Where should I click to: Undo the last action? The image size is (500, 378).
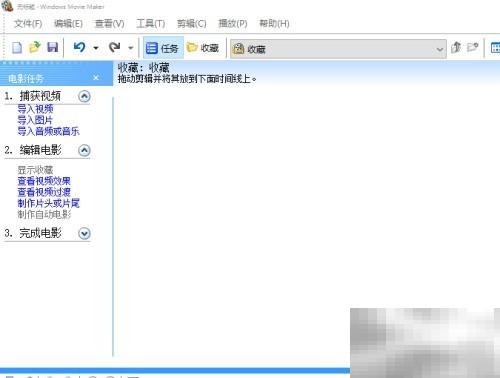[79, 47]
